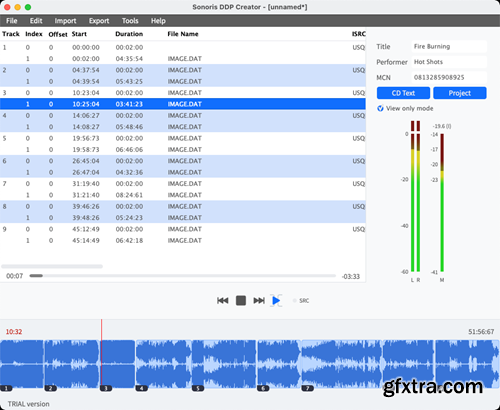Select waveform marker 6
This screenshot has height=410, width=500.
[263, 388]
